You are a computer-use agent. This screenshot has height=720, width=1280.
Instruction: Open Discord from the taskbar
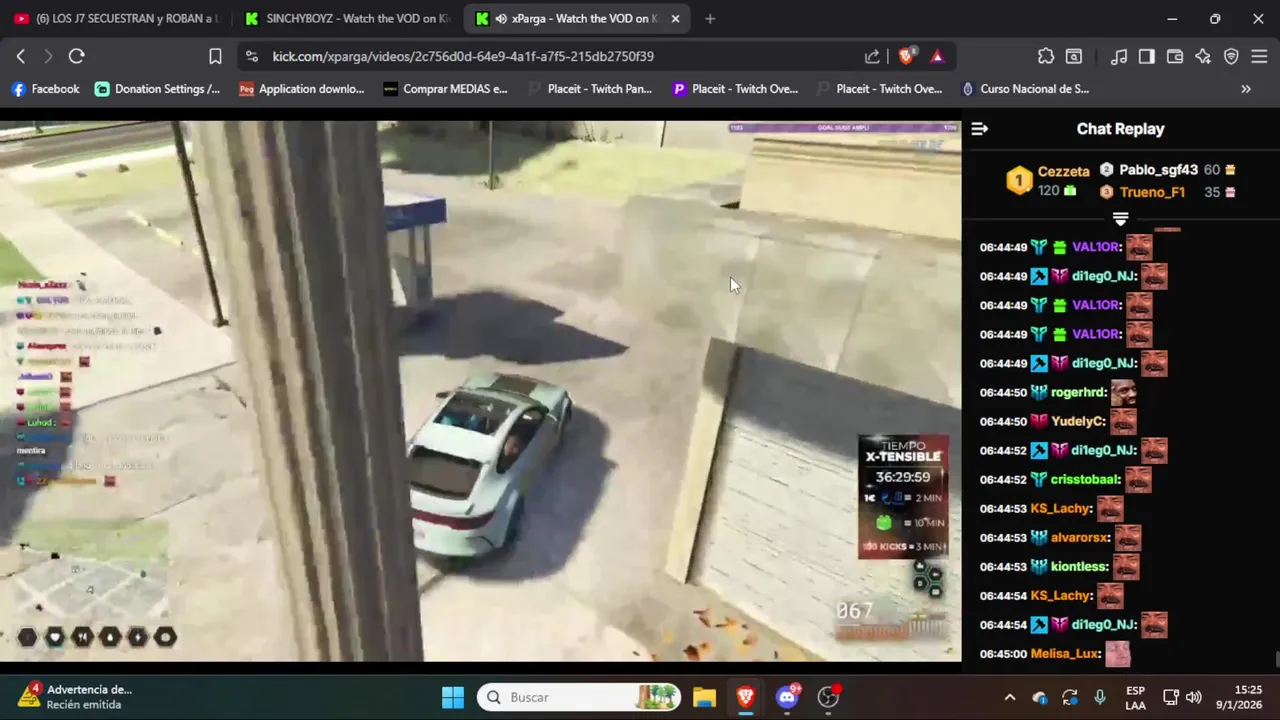click(x=787, y=697)
